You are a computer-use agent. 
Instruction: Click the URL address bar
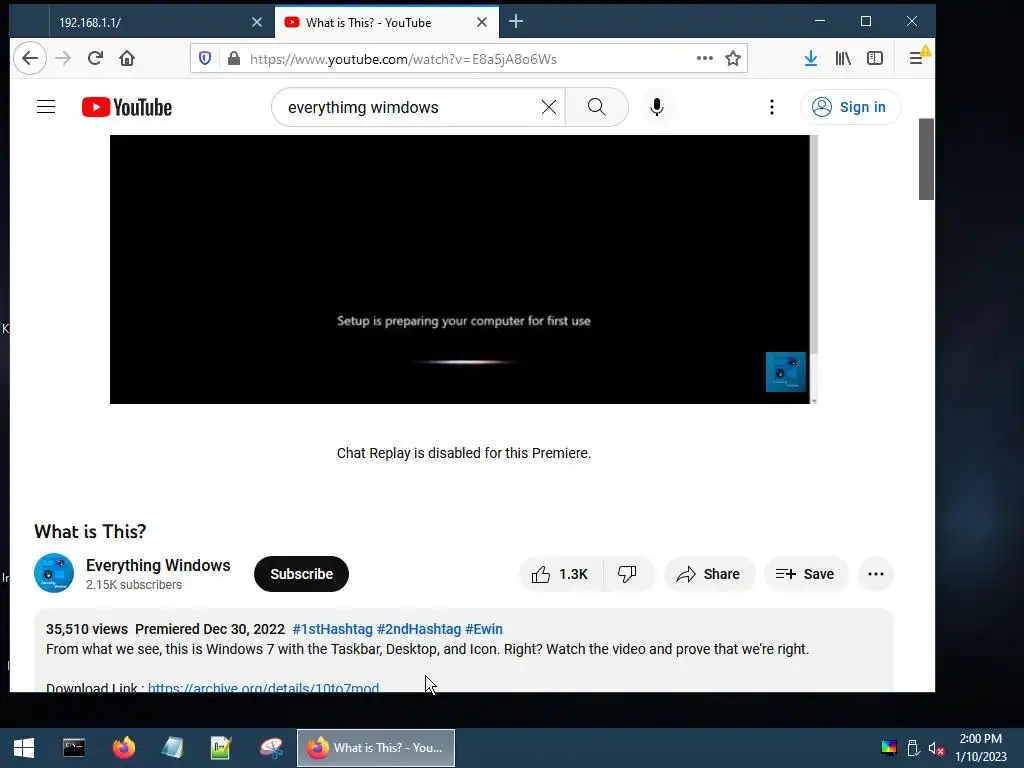pyautogui.click(x=467, y=59)
